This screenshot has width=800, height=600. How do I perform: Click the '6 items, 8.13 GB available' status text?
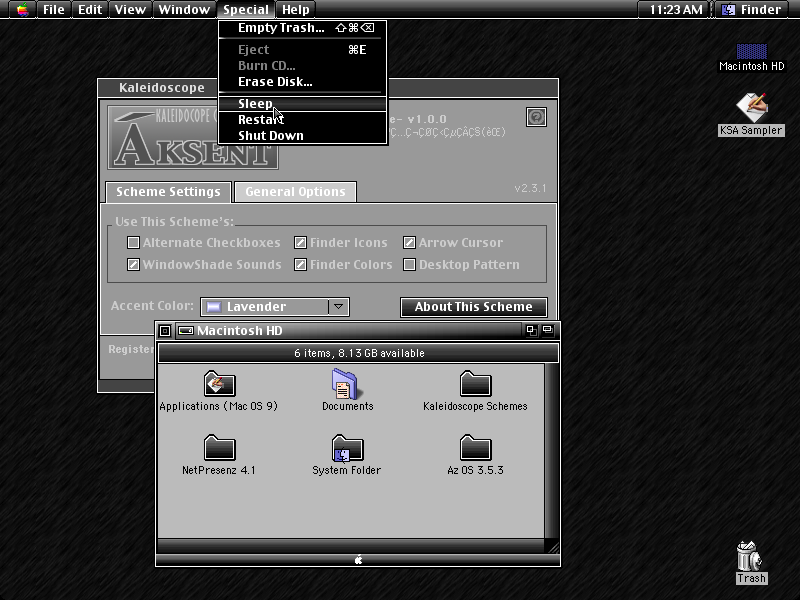(x=359, y=353)
